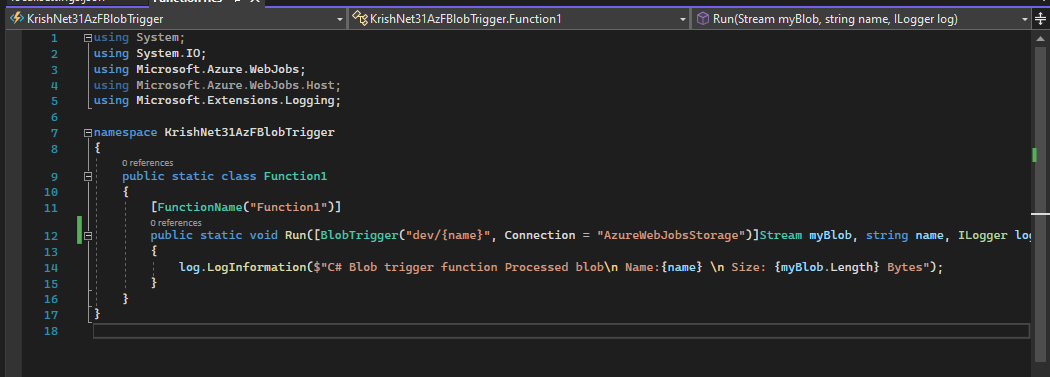This screenshot has width=1050, height=377.
Task: Click 'Microsoft.Extensions.Logging' on line 5
Action: tap(236, 100)
